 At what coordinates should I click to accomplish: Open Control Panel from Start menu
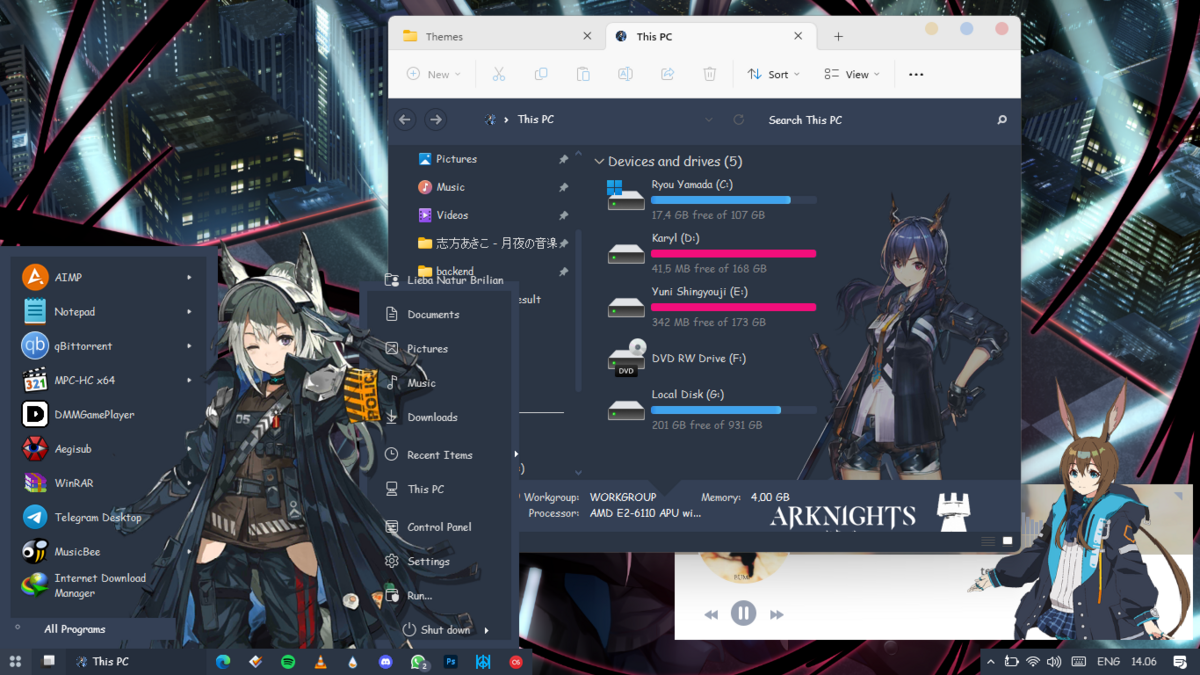click(438, 527)
